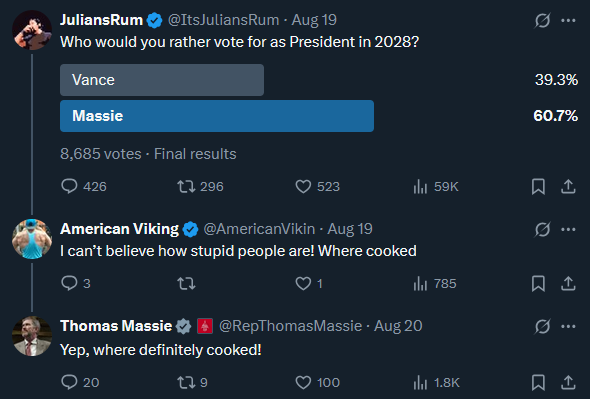This screenshot has width=590, height=399.
Task: Like Thomas Massie's reply with 100 likes
Action: coord(317,382)
